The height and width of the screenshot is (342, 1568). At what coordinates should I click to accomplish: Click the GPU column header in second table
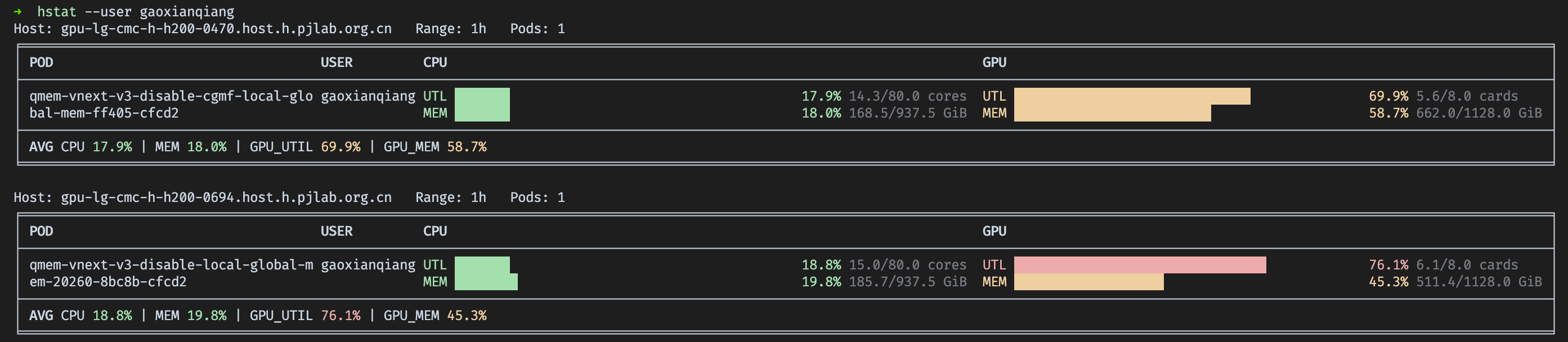click(x=994, y=231)
